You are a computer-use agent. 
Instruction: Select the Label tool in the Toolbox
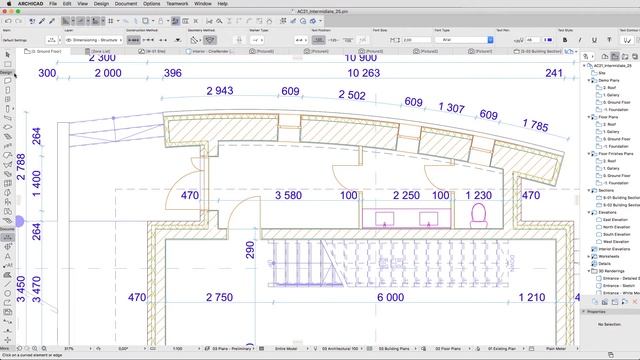tap(7, 265)
